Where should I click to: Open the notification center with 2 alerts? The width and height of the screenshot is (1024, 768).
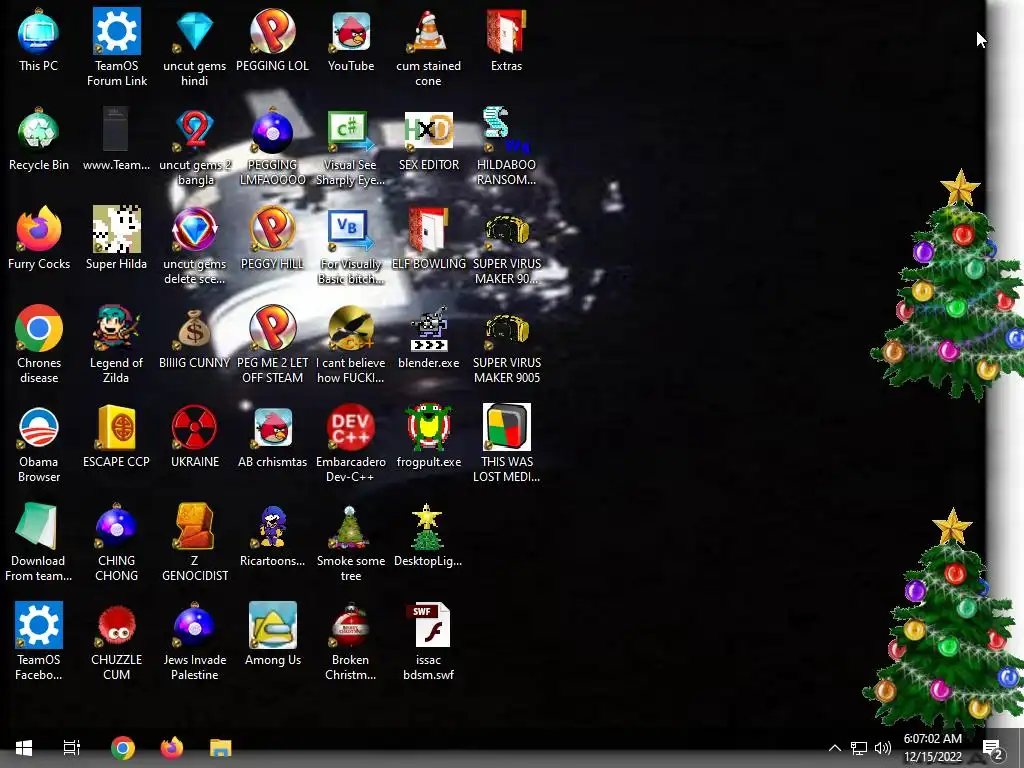993,748
